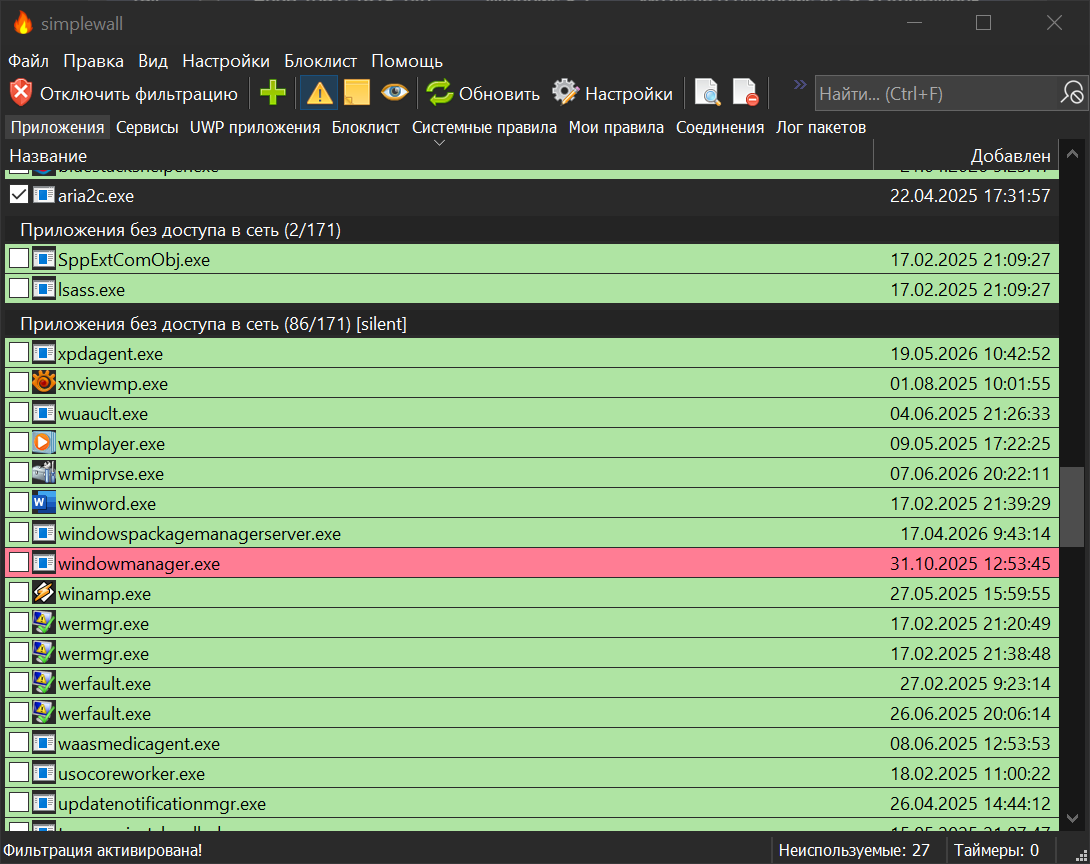The image size is (1090, 864).
Task: Click the Отключить фильтрацию button label
Action: tap(139, 93)
